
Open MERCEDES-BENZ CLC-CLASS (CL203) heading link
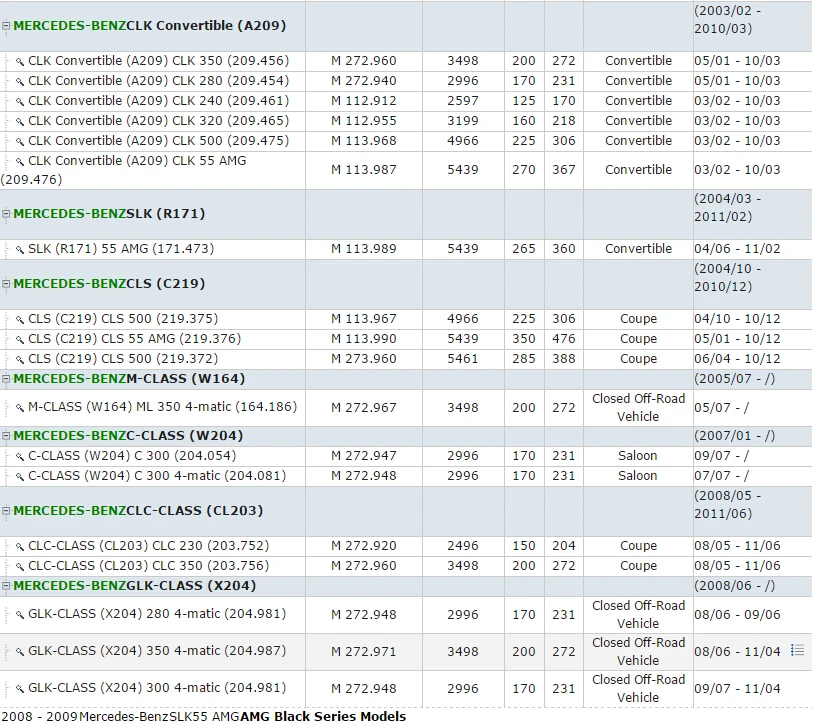click(138, 511)
